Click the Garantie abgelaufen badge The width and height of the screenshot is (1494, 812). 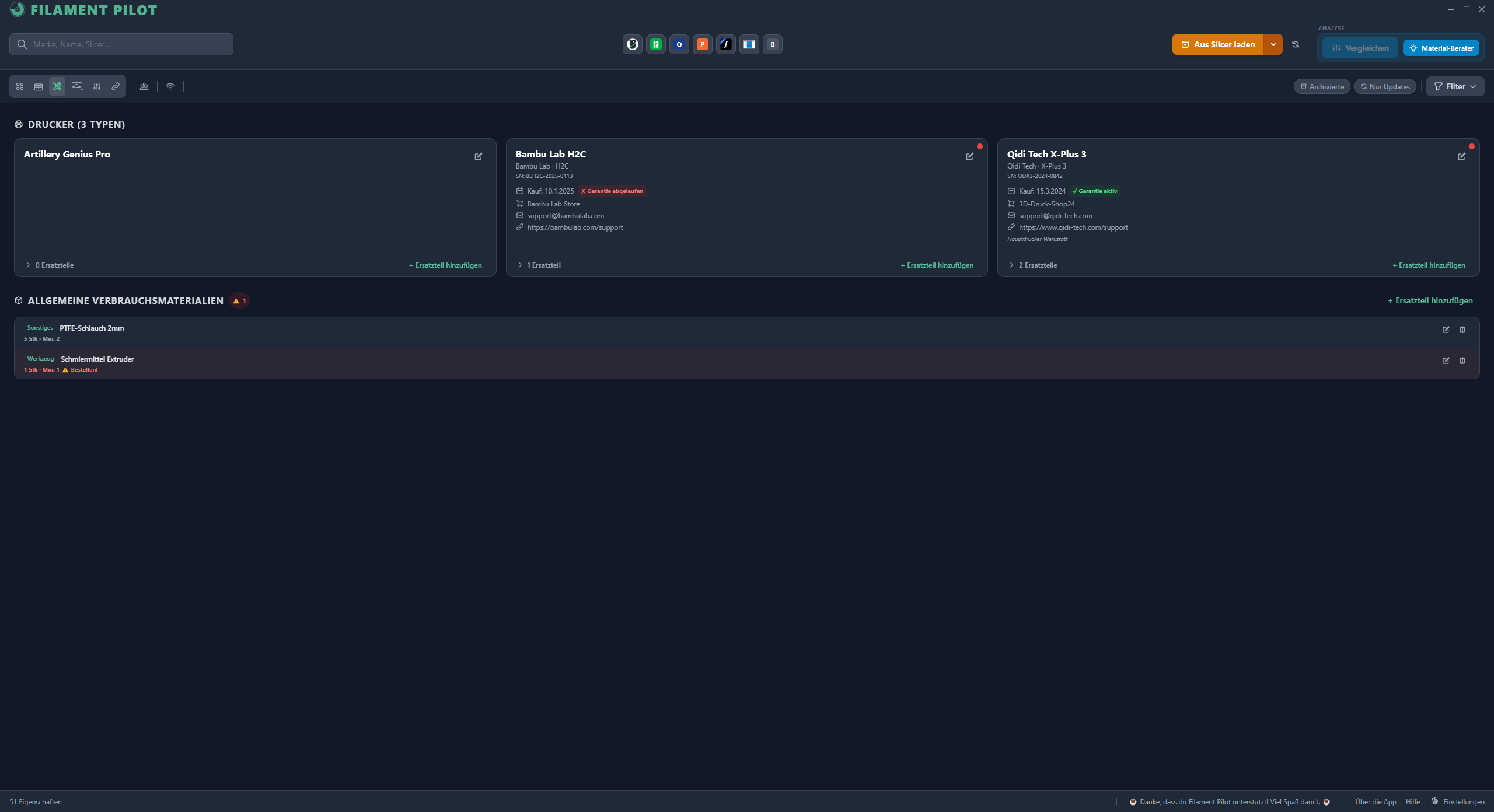[x=612, y=191]
